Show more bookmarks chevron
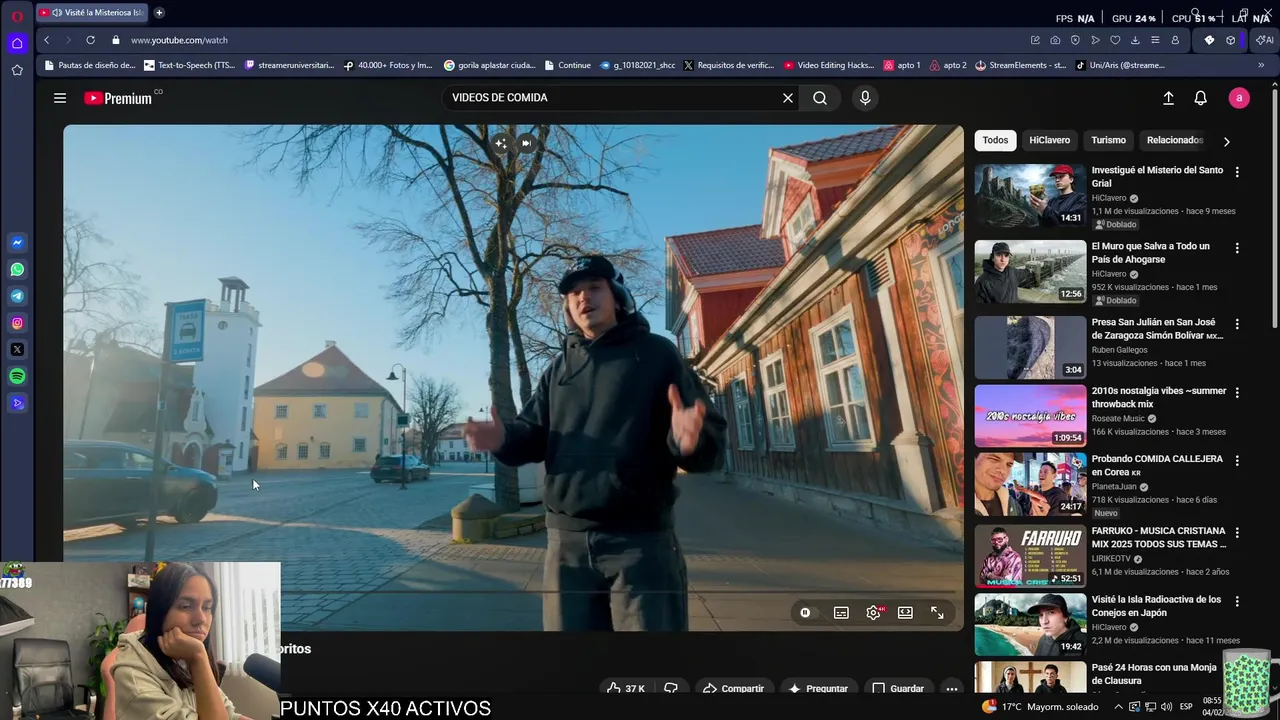The width and height of the screenshot is (1280, 720). tap(1261, 65)
